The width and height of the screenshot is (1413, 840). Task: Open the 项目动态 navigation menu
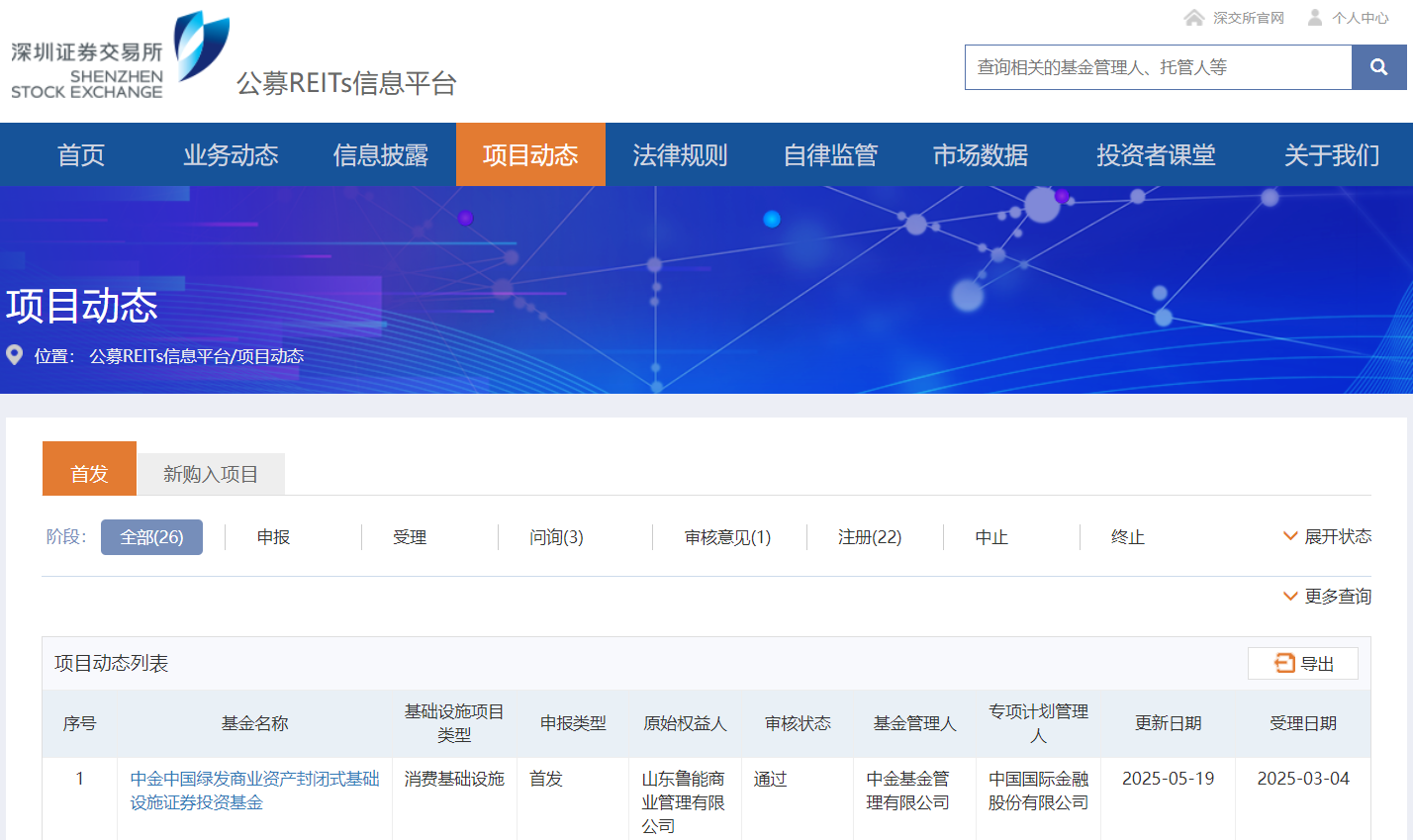point(530,155)
